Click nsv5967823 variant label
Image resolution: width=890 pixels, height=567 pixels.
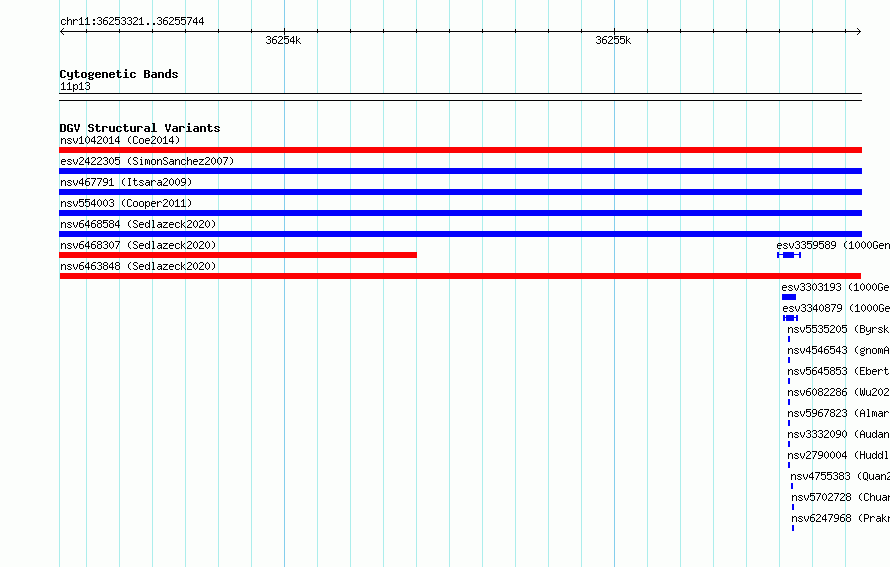(x=838, y=413)
